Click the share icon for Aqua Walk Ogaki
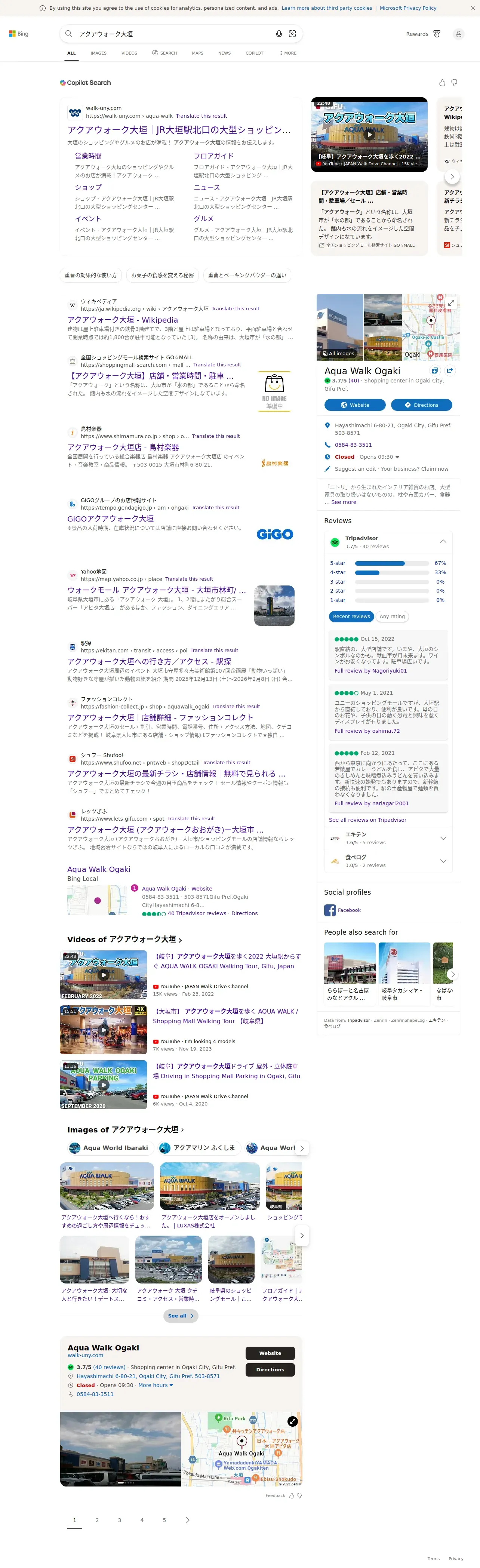Image resolution: width=480 pixels, height=1568 pixels. click(450, 371)
